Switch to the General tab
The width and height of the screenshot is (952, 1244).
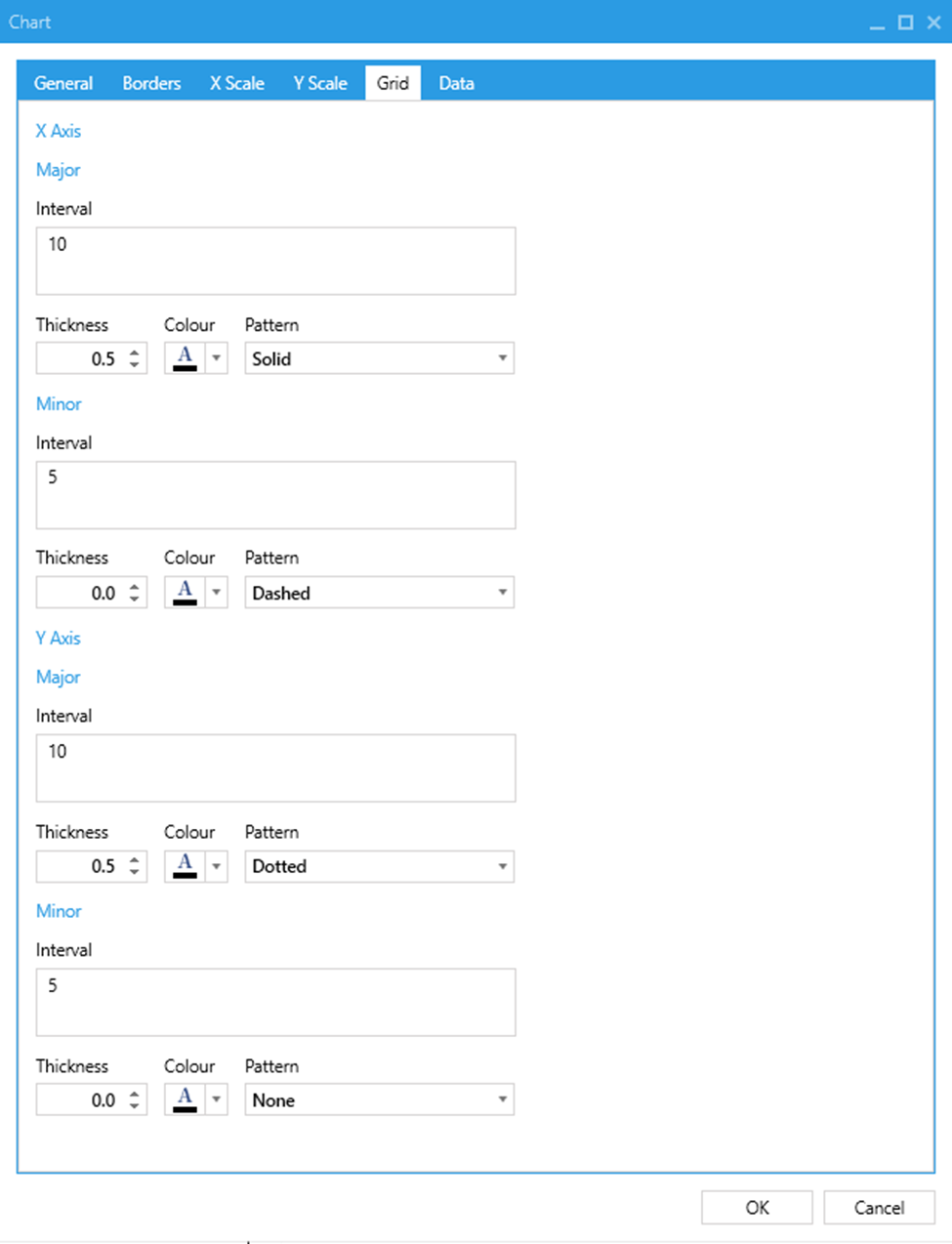pyautogui.click(x=63, y=83)
